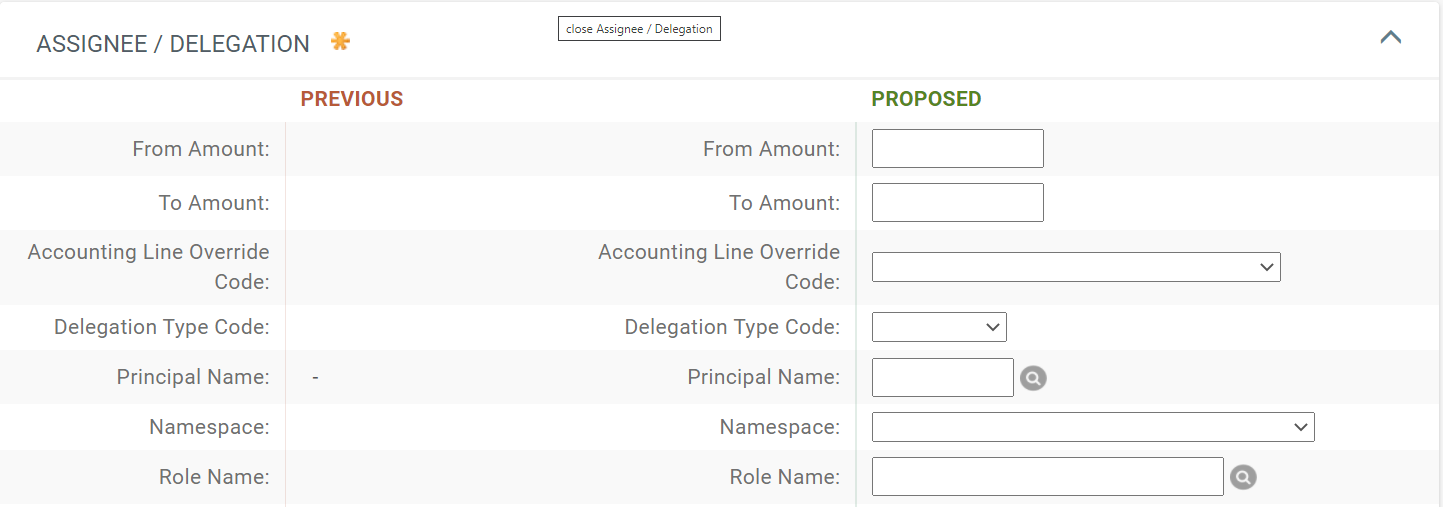Click the 'close Assignee / Delegation' tooltip
Viewport: 1443px width, 507px height.
(639, 29)
